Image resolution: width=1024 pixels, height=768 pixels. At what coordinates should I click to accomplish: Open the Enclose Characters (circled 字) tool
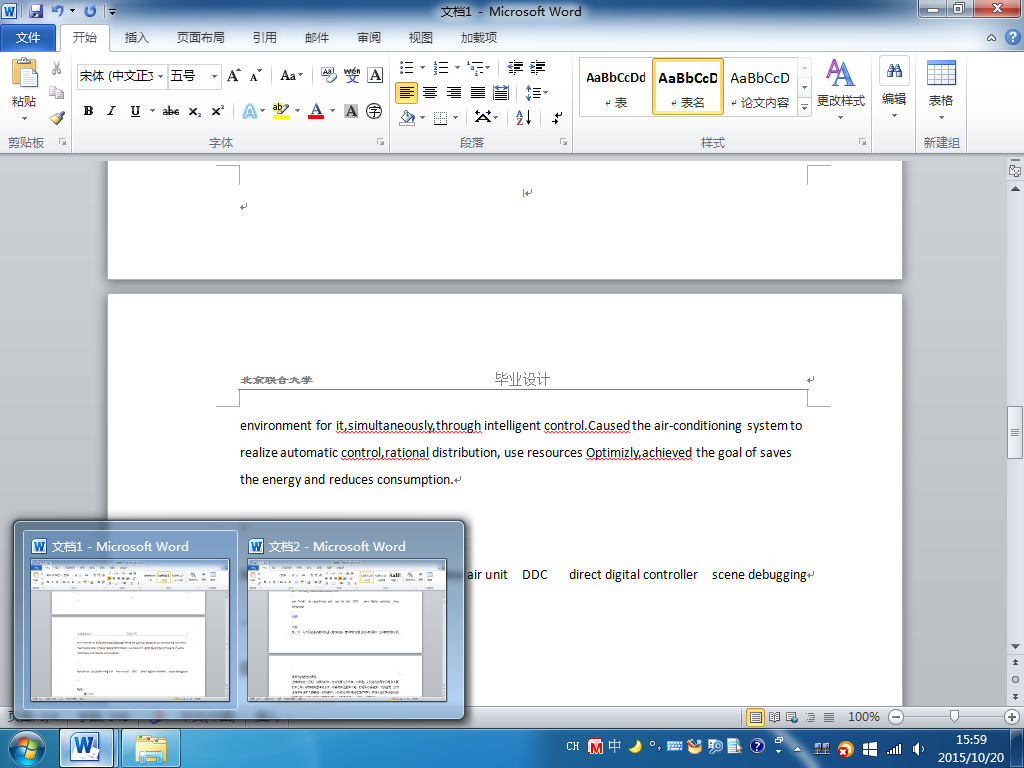tap(374, 111)
